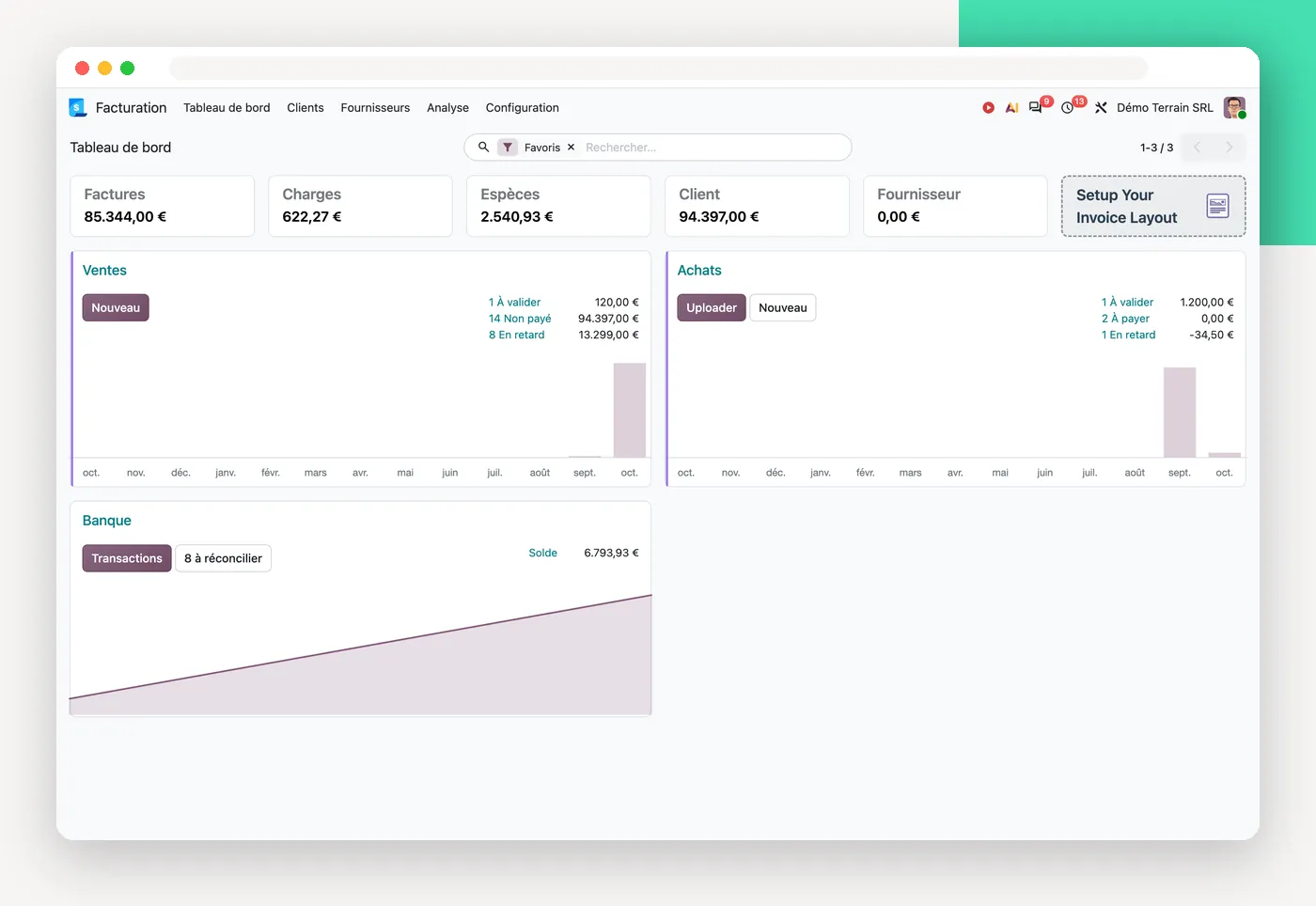Viewport: 1316px width, 906px height.
Task: Click the green macOS maximize button
Action: tap(128, 68)
